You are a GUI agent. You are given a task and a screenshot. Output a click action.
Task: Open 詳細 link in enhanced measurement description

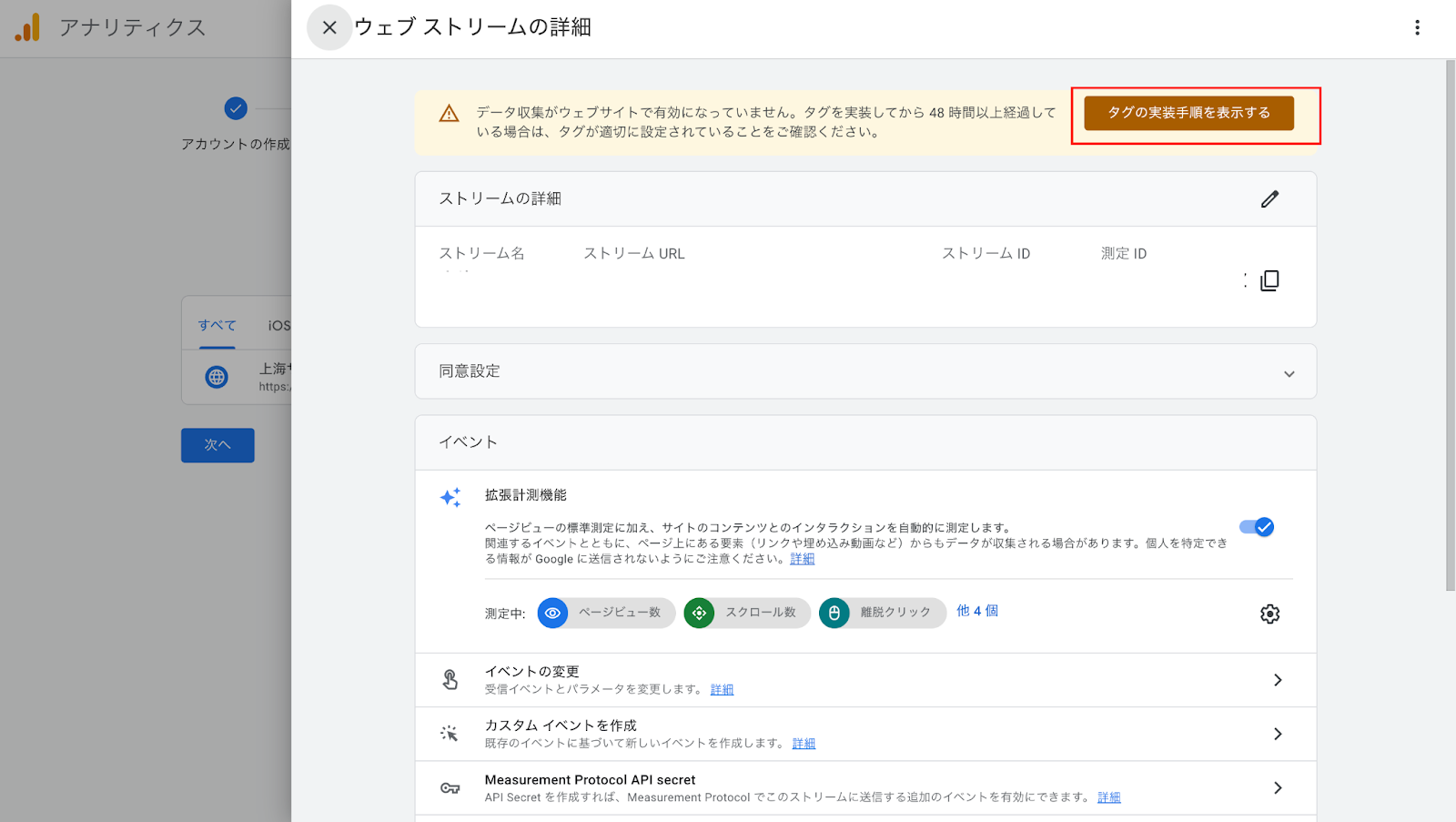(x=802, y=559)
